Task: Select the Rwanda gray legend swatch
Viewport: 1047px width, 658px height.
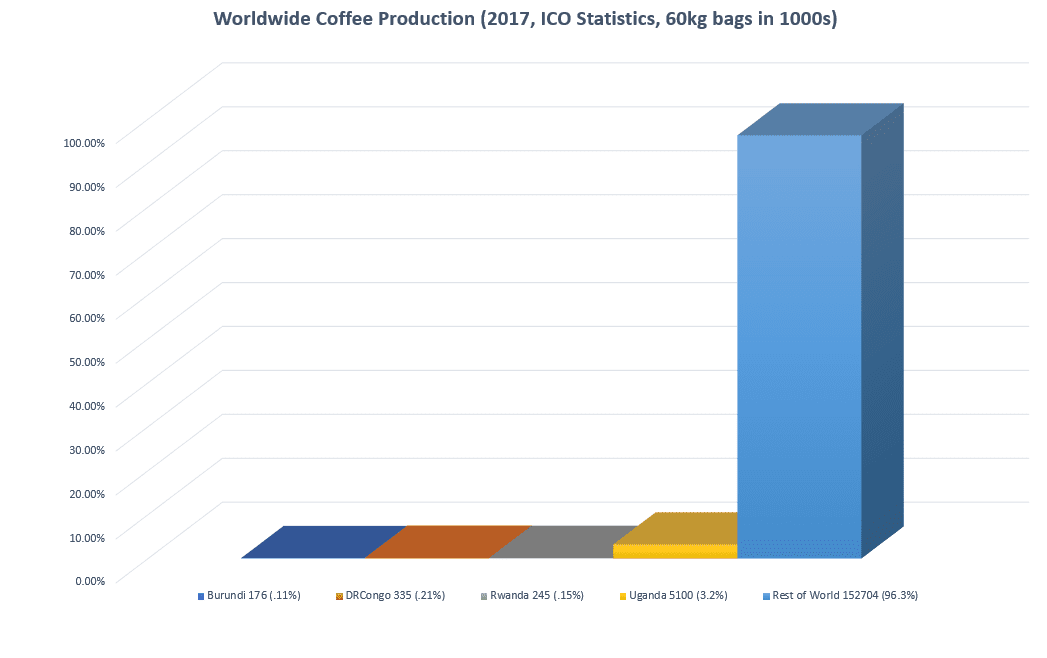Action: [484, 596]
